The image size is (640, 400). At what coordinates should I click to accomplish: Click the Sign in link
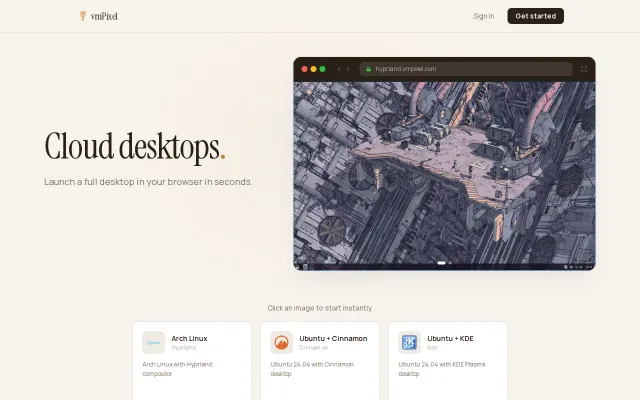[x=484, y=16]
